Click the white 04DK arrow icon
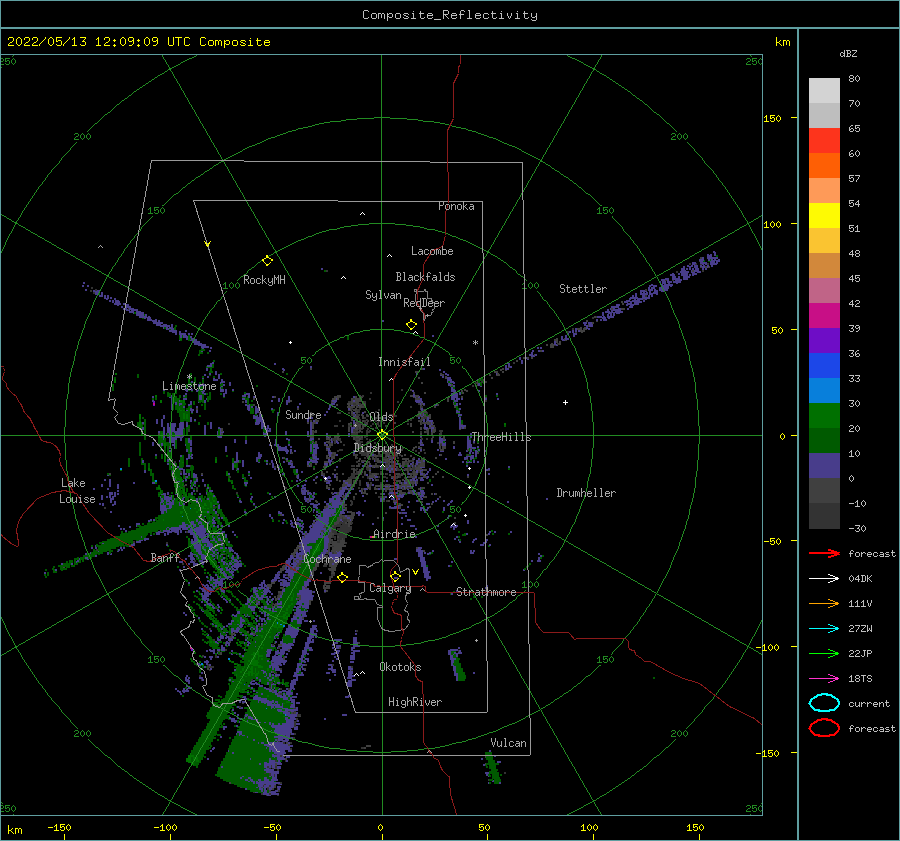Screen dimensions: 900x841 [x=824, y=578]
